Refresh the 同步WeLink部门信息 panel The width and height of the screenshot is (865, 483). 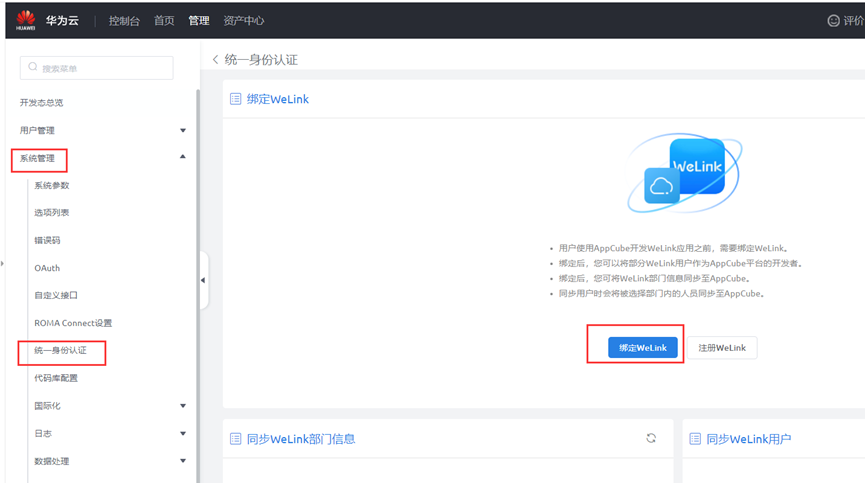(x=652, y=438)
